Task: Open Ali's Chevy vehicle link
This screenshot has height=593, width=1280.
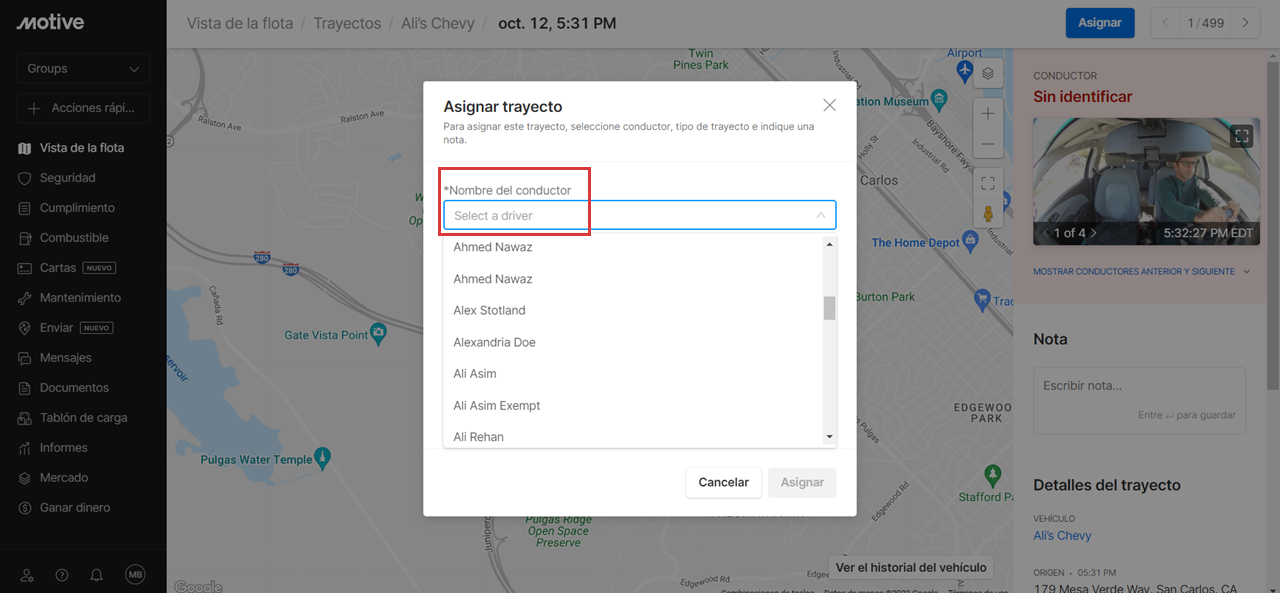Action: pos(1062,536)
